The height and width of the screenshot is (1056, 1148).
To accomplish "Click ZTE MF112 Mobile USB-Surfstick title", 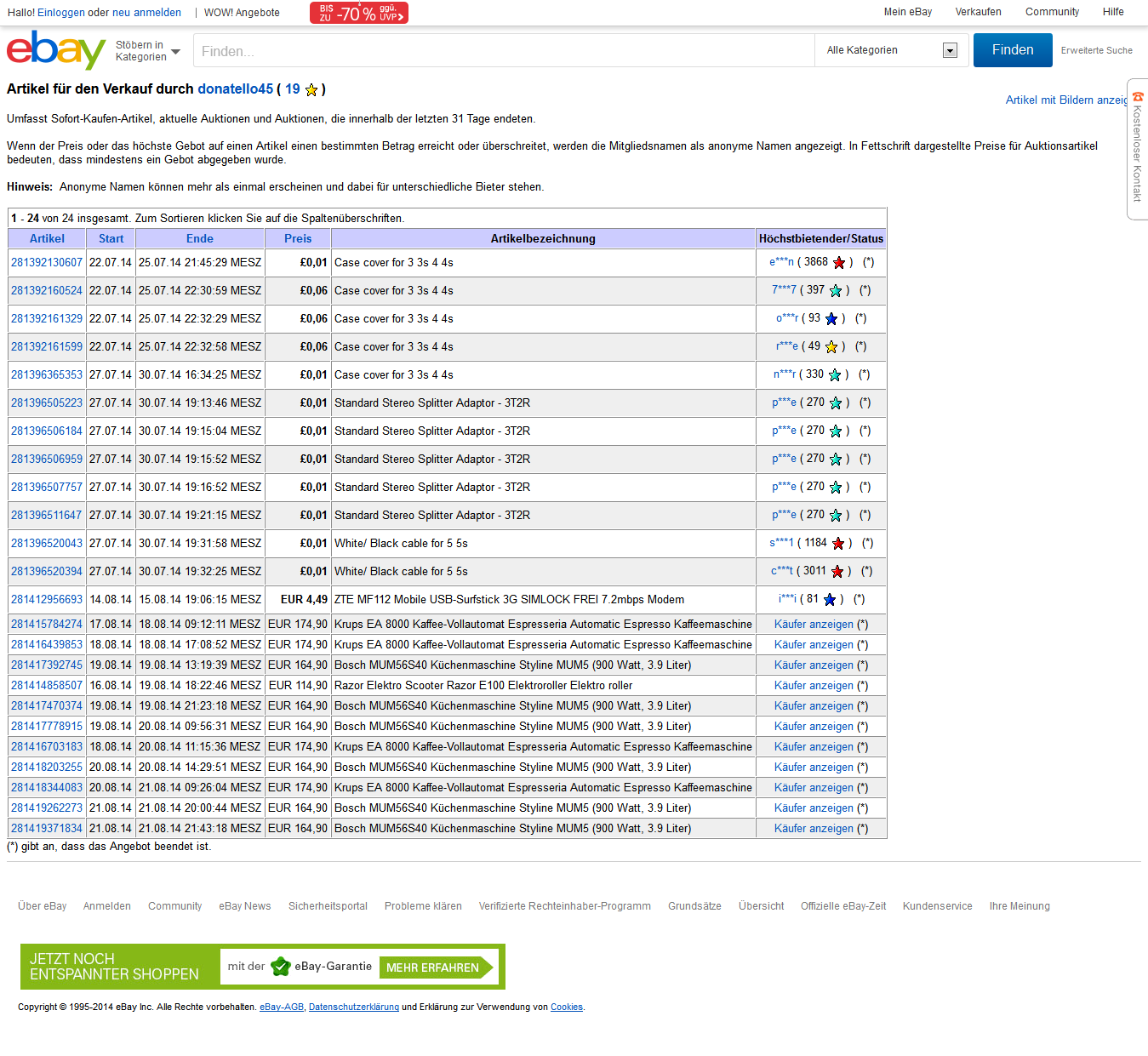I will pos(509,600).
